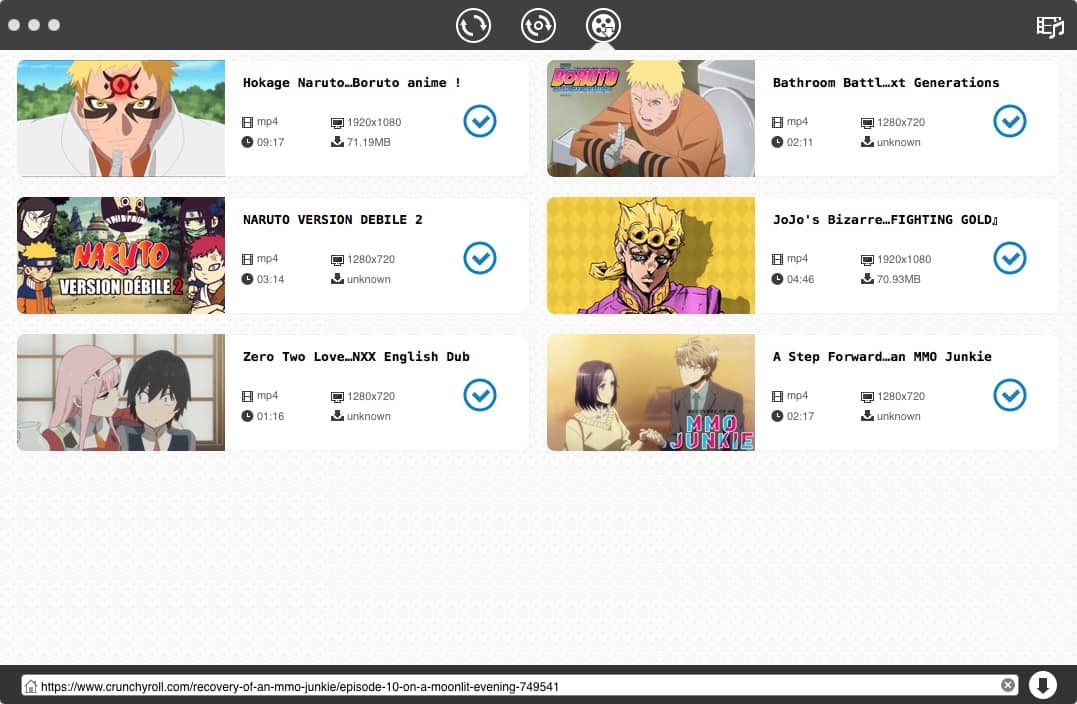Click the 1920x1080 resolution in JoJo's card
Image resolution: width=1077 pixels, height=704 pixels.
click(904, 259)
